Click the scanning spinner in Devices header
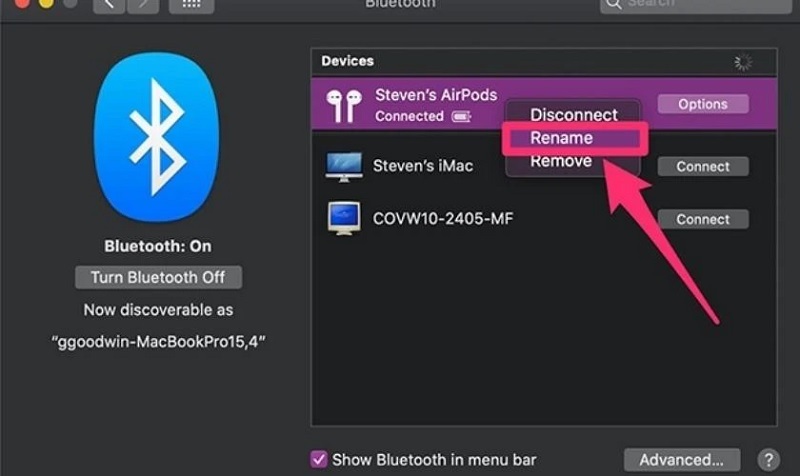This screenshot has height=476, width=800. click(x=743, y=62)
